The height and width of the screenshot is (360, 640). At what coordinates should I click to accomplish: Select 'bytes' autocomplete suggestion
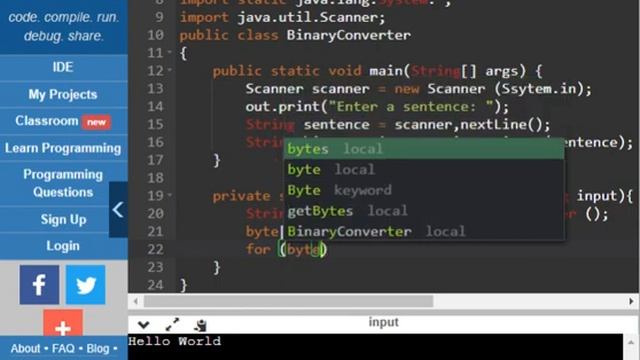point(424,149)
